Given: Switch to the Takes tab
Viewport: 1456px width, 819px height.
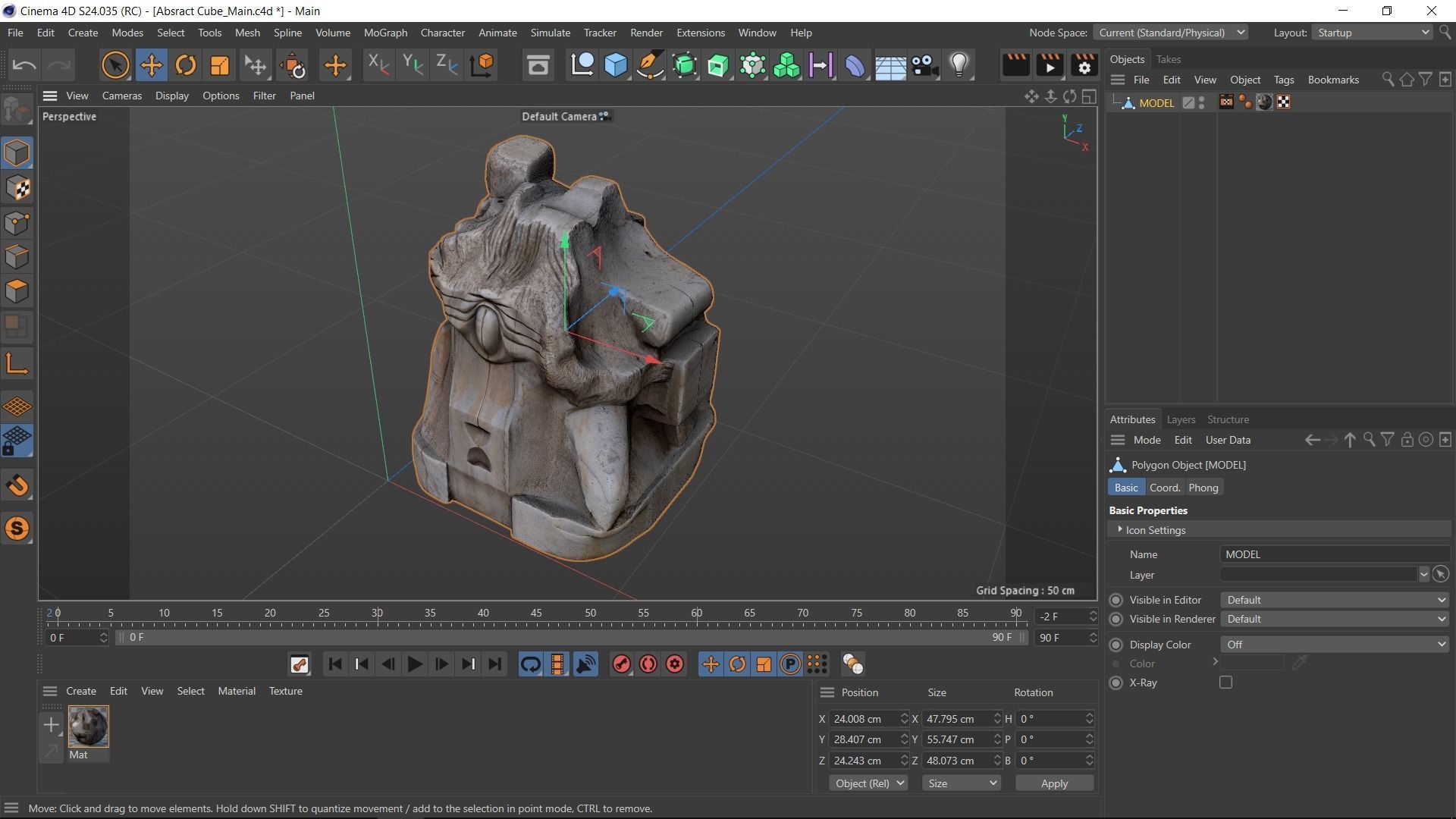Looking at the screenshot, I should (x=1168, y=59).
